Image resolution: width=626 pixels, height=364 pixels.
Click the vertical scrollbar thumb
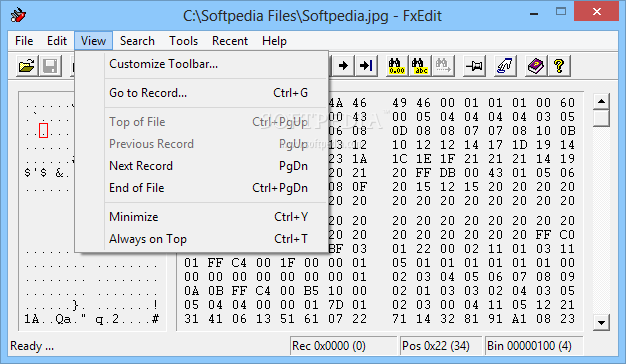pyautogui.click(x=601, y=118)
